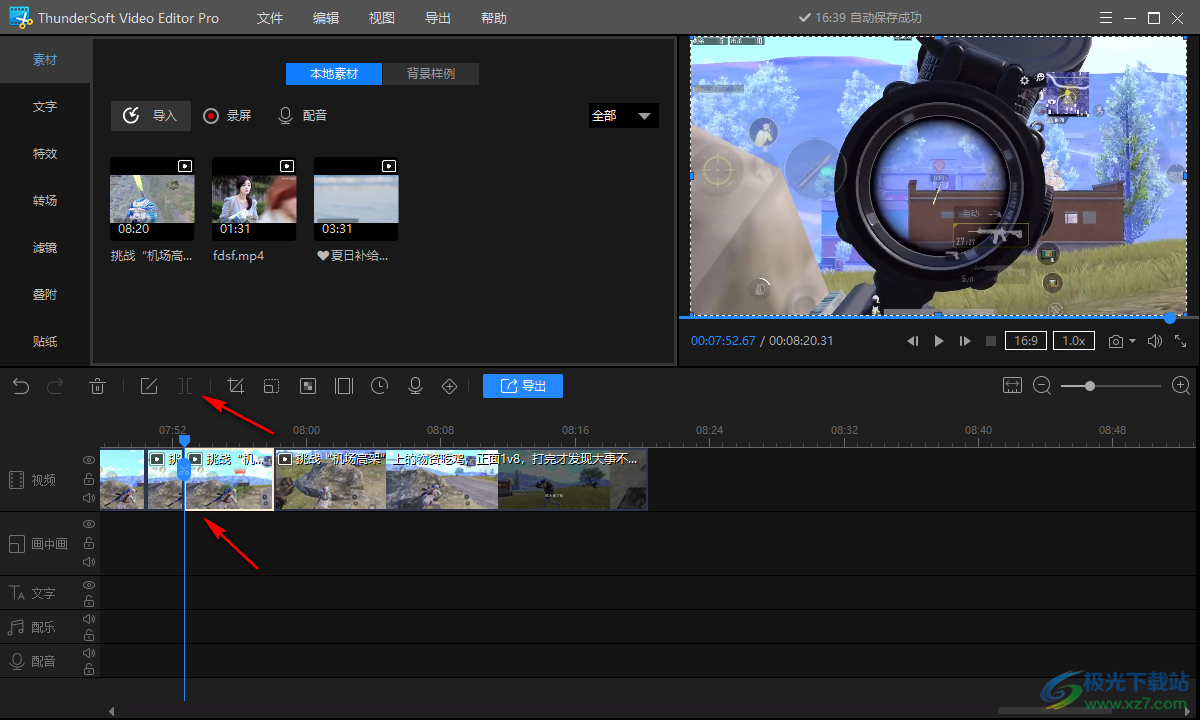Select 转场 in the left sidebar
The height and width of the screenshot is (720, 1200).
click(45, 201)
